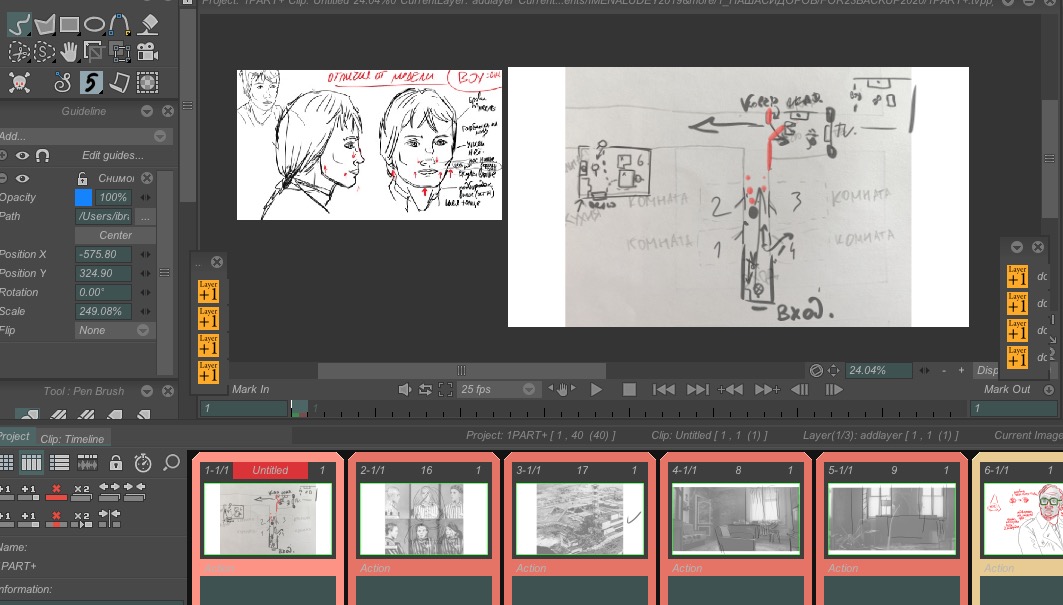Open the Flip None dropdown

[x=115, y=330]
